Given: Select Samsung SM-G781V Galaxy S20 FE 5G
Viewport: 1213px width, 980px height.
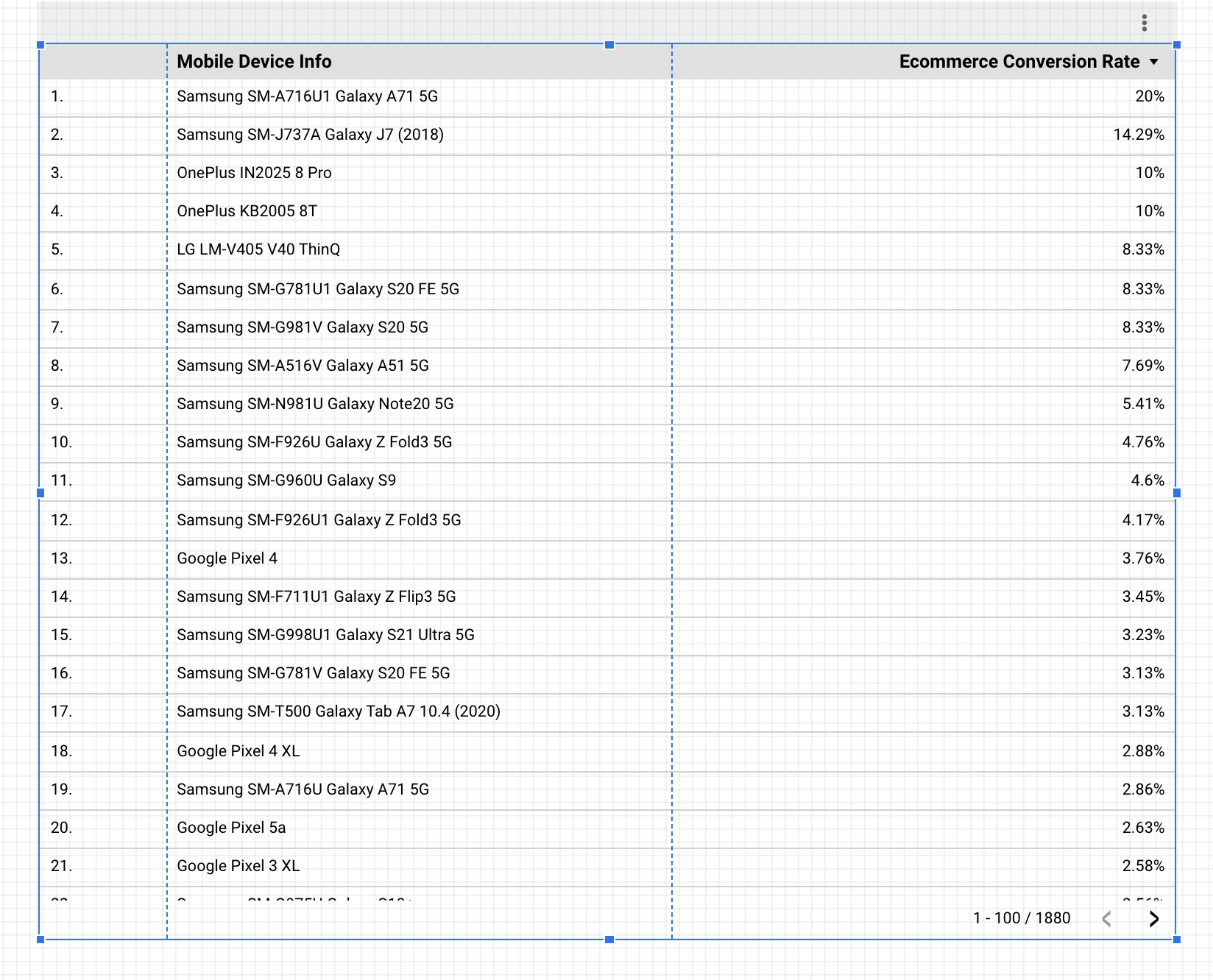Looking at the screenshot, I should (607, 674).
